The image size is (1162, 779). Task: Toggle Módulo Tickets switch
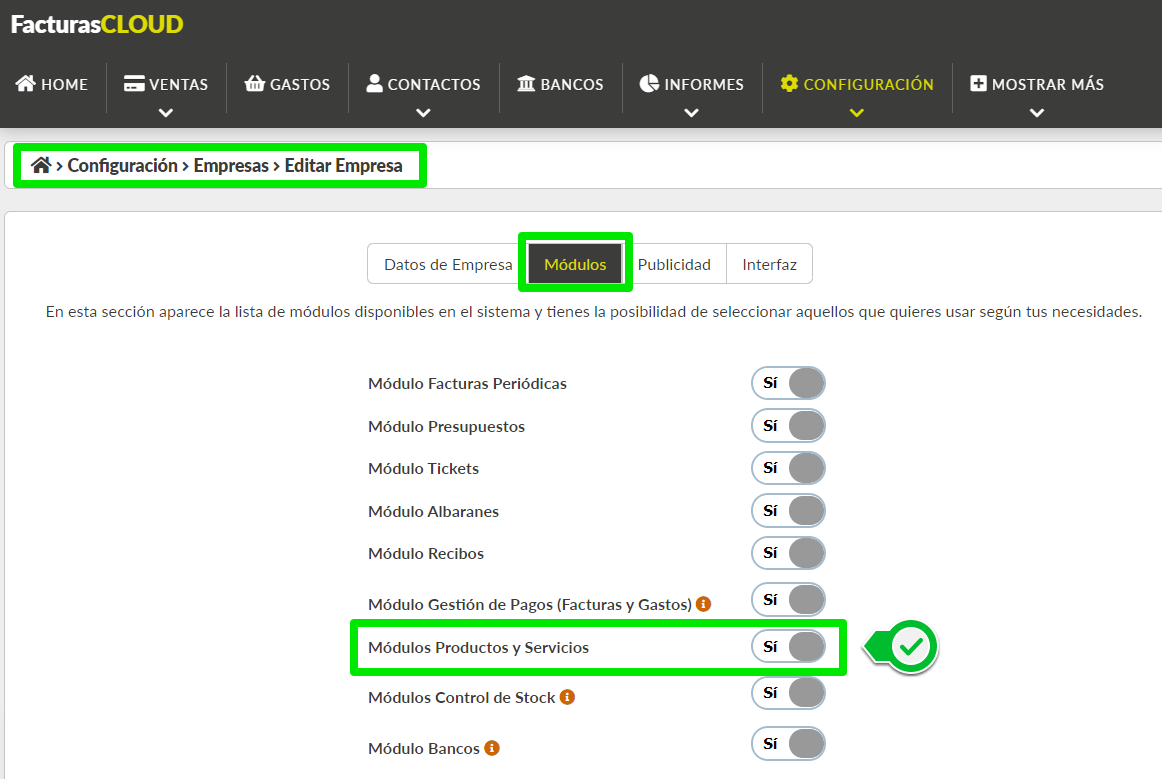click(x=788, y=468)
